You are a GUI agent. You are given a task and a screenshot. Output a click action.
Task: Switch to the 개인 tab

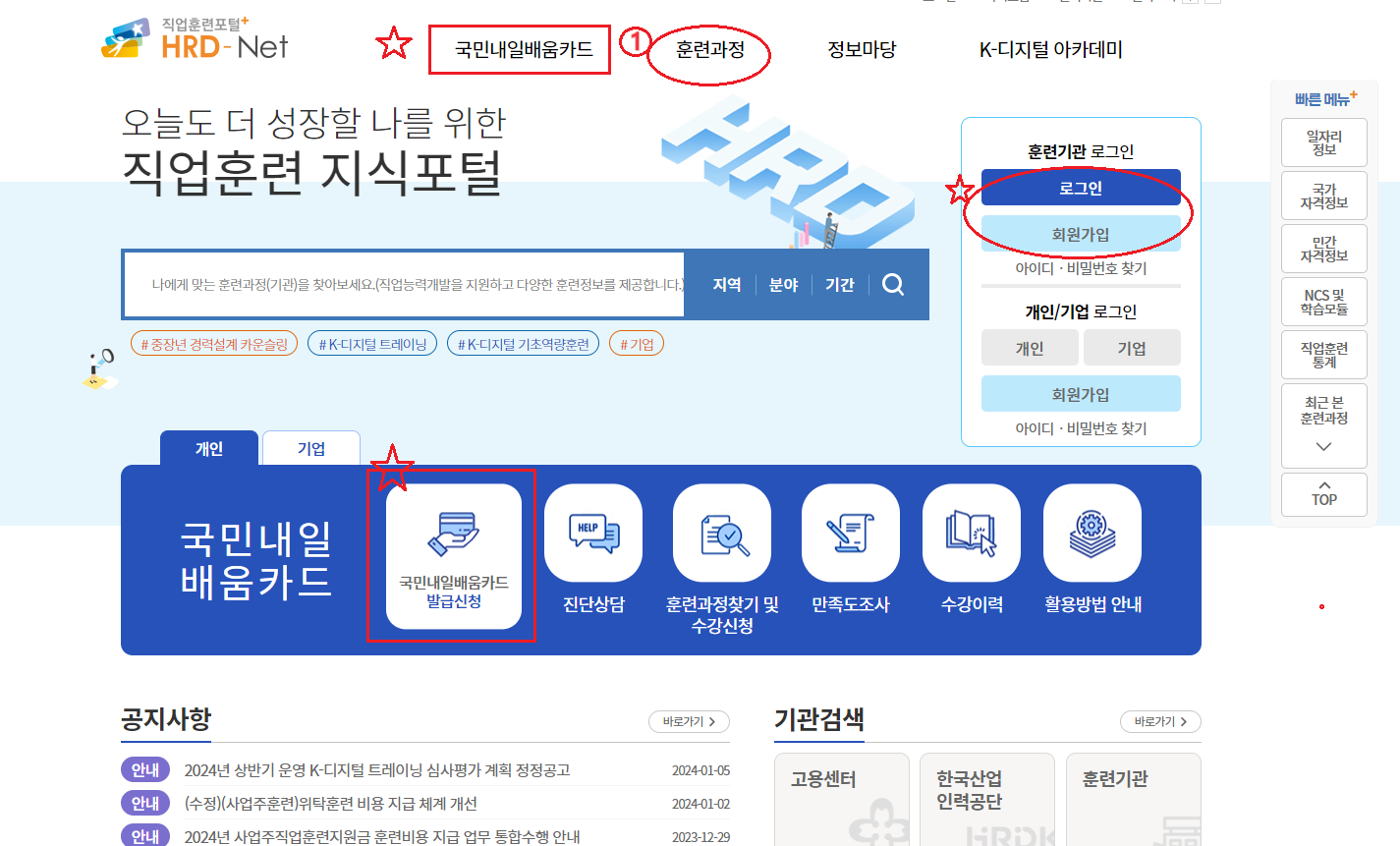(209, 448)
